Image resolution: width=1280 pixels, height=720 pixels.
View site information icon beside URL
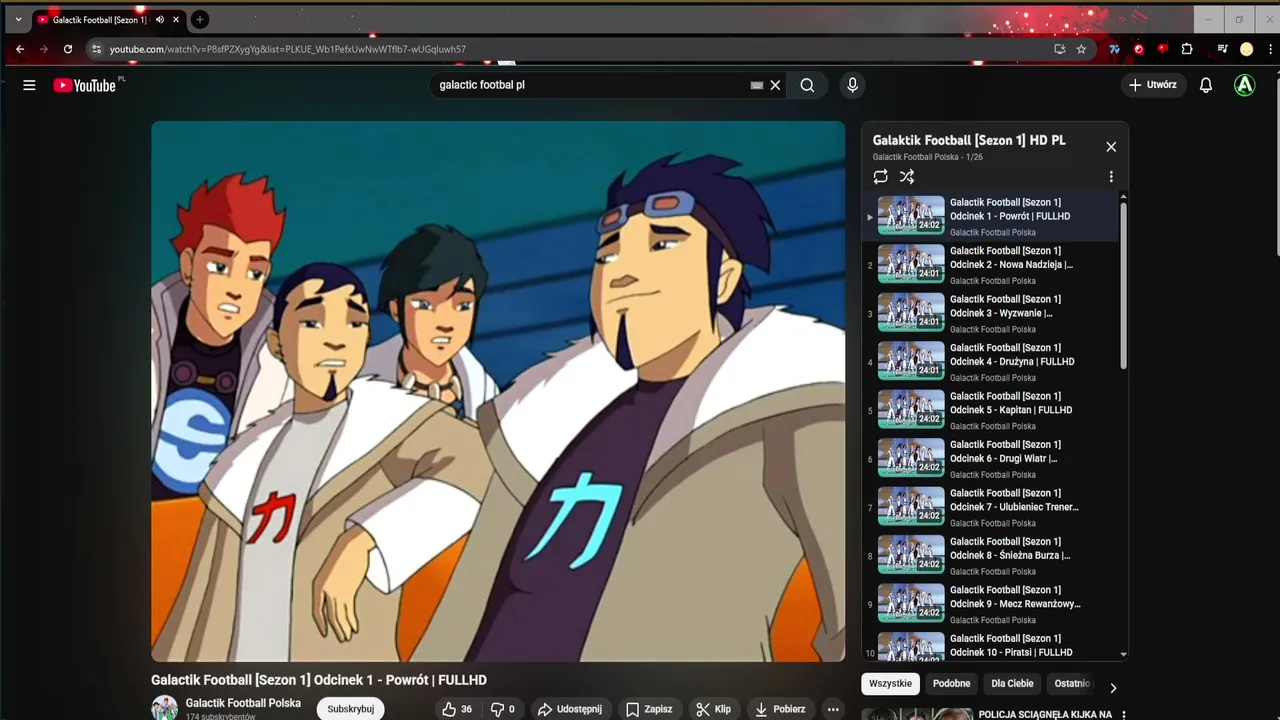click(96, 49)
